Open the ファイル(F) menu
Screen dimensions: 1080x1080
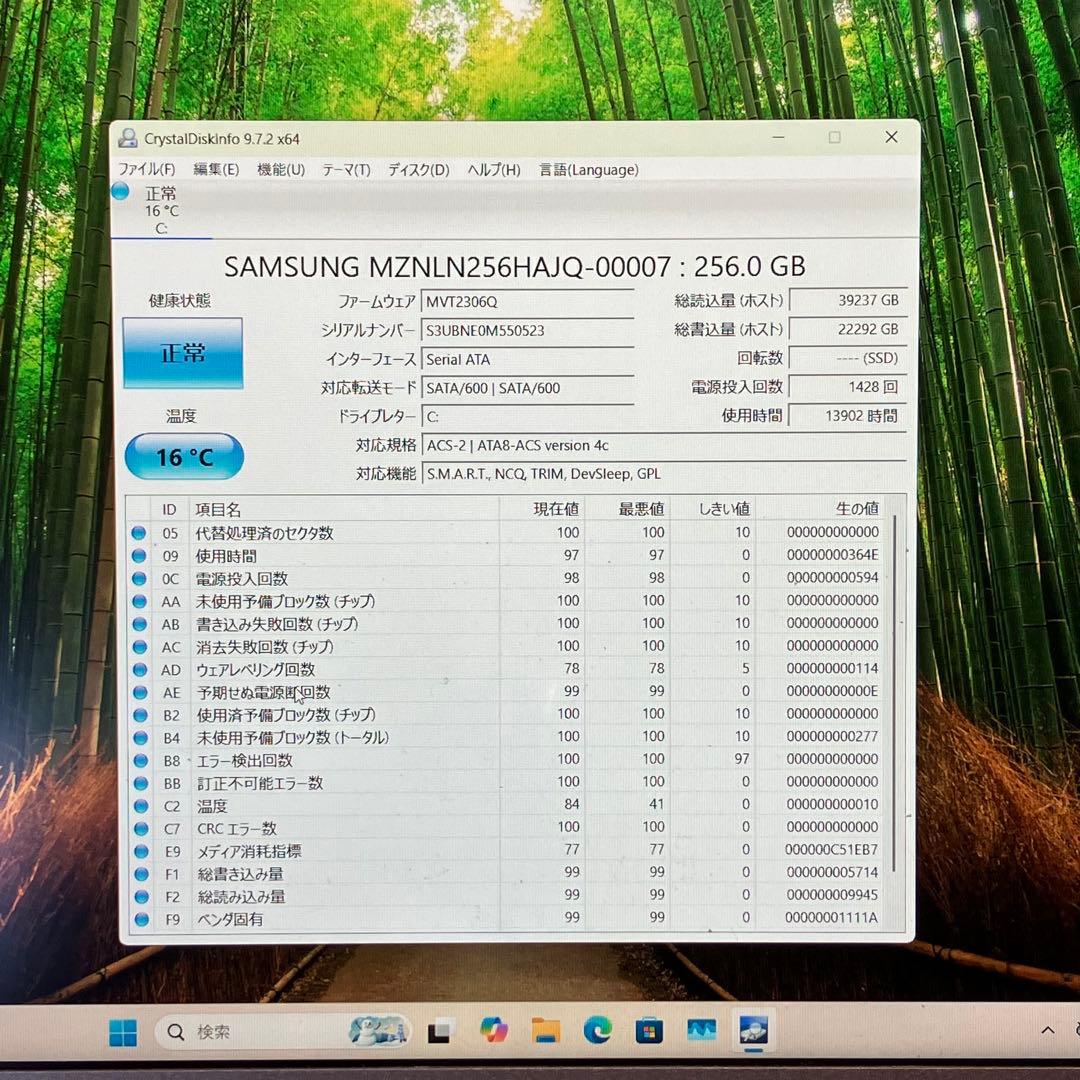(x=146, y=170)
